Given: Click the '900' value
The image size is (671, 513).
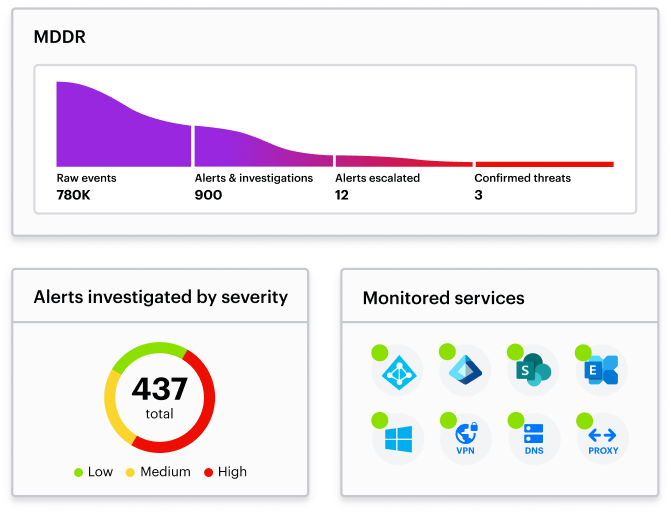Looking at the screenshot, I should (208, 195).
